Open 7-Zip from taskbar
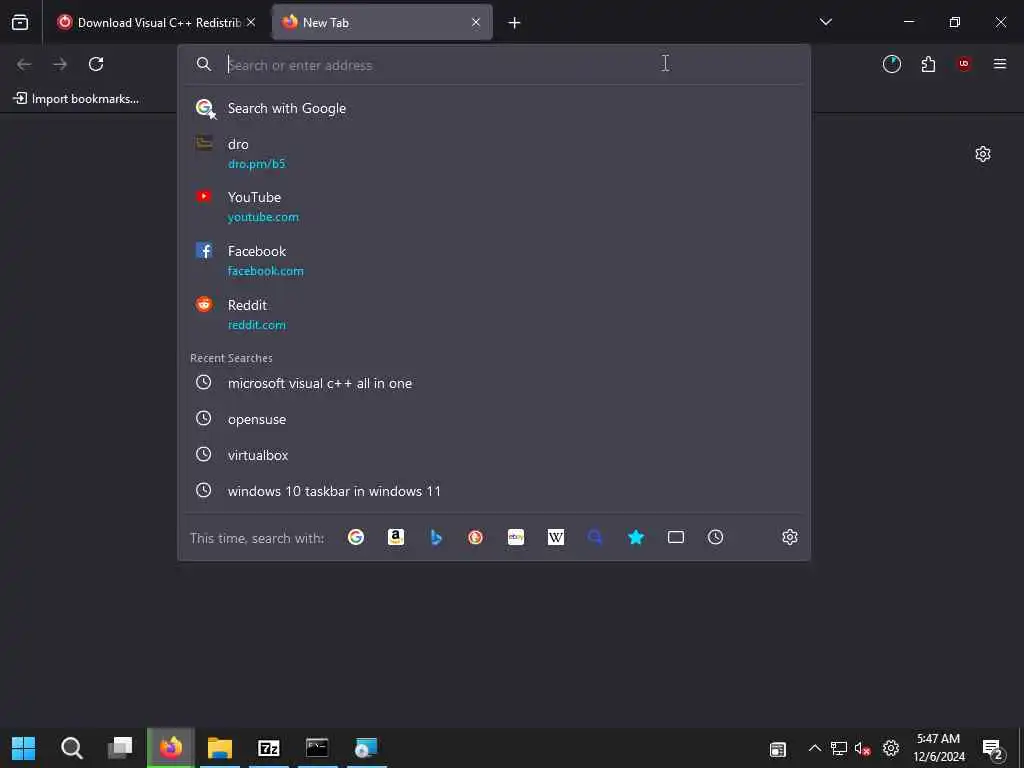The height and width of the screenshot is (768, 1024). (268, 748)
